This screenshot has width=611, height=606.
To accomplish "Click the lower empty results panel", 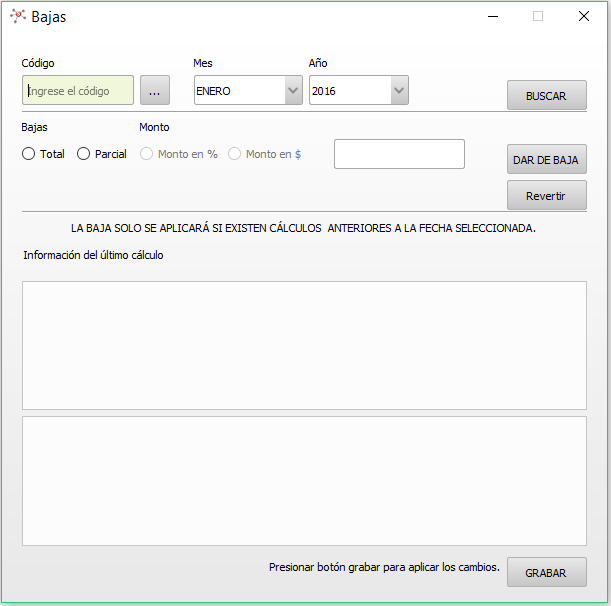I will (x=304, y=481).
